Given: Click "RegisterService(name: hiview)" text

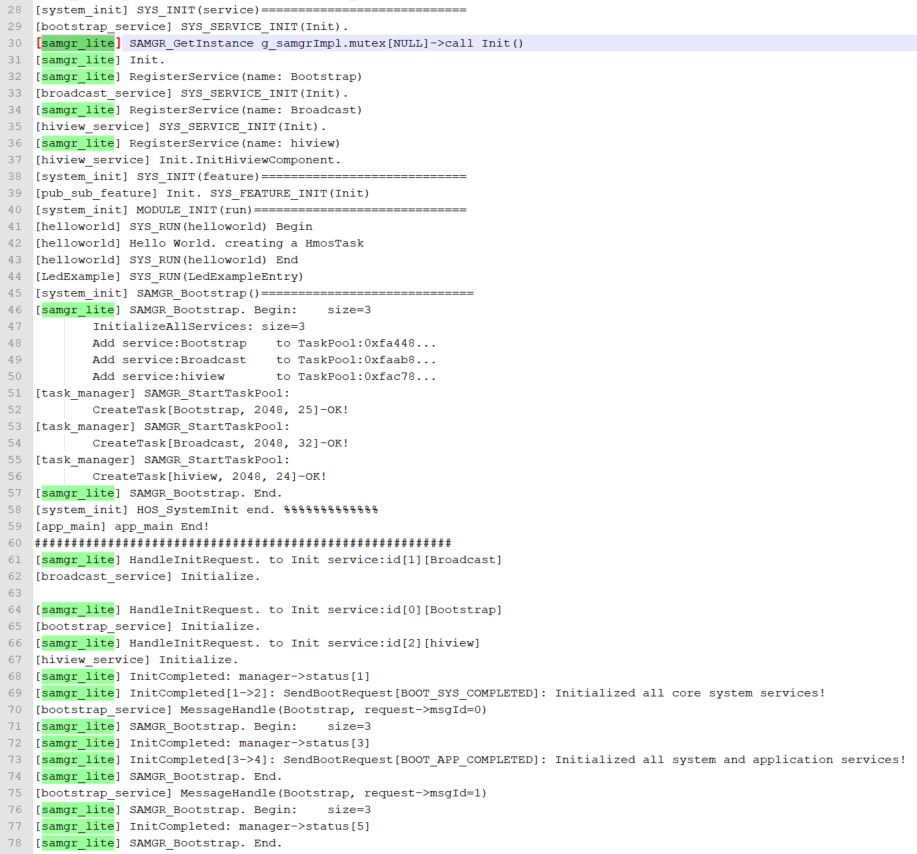Looking at the screenshot, I should coord(234,143).
